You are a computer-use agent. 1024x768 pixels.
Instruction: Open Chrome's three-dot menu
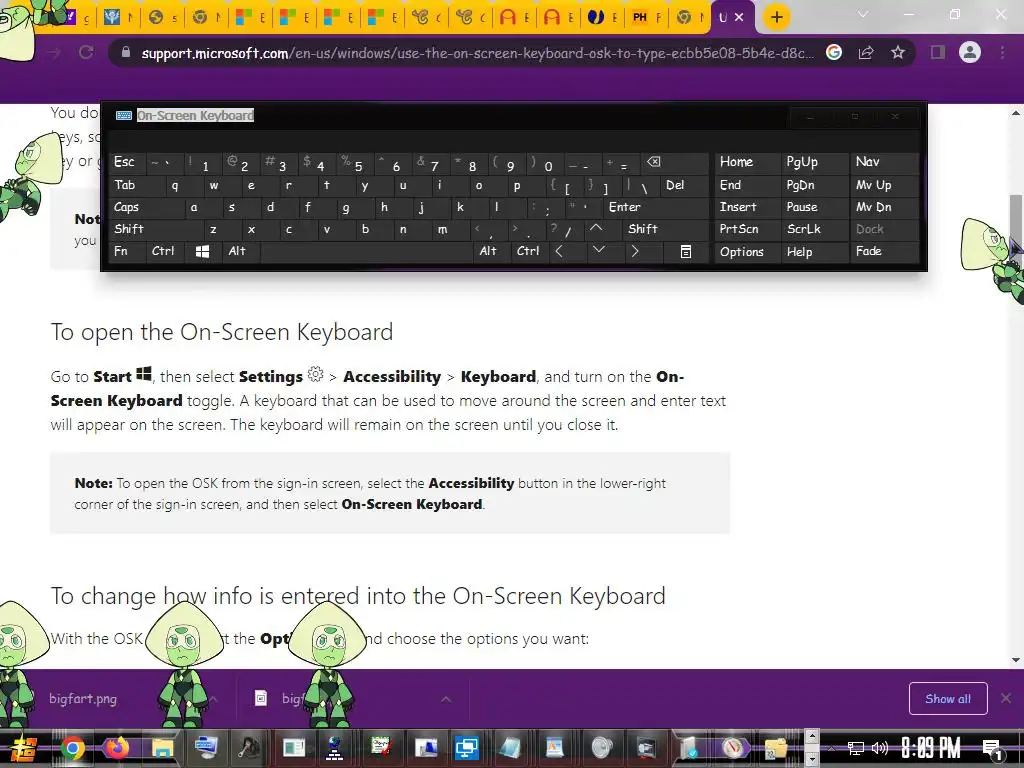1002,52
